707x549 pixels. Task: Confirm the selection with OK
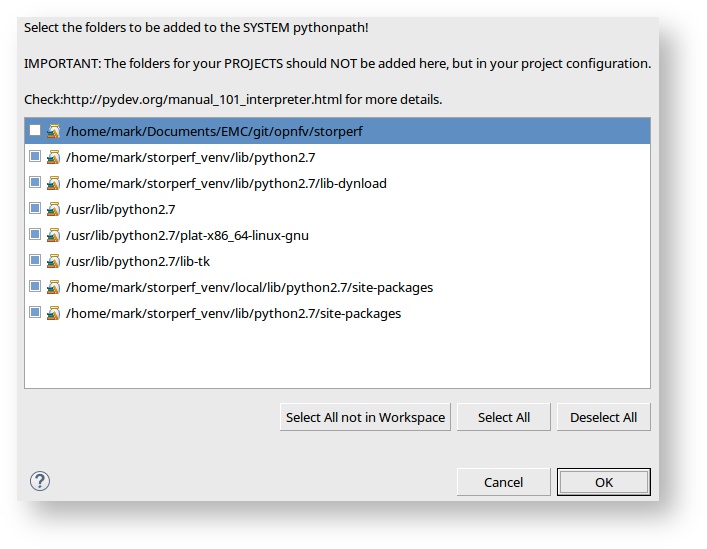(x=603, y=482)
